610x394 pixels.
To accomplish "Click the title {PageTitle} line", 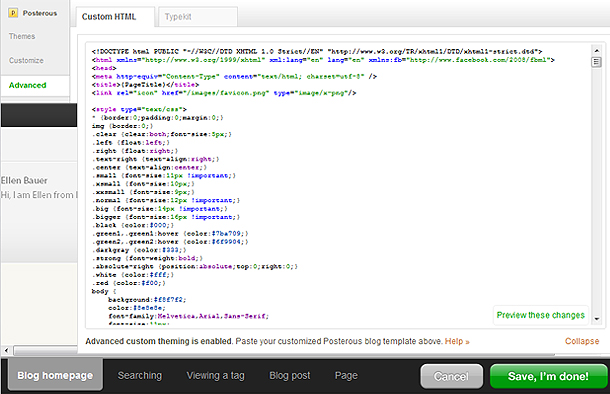I will point(145,84).
